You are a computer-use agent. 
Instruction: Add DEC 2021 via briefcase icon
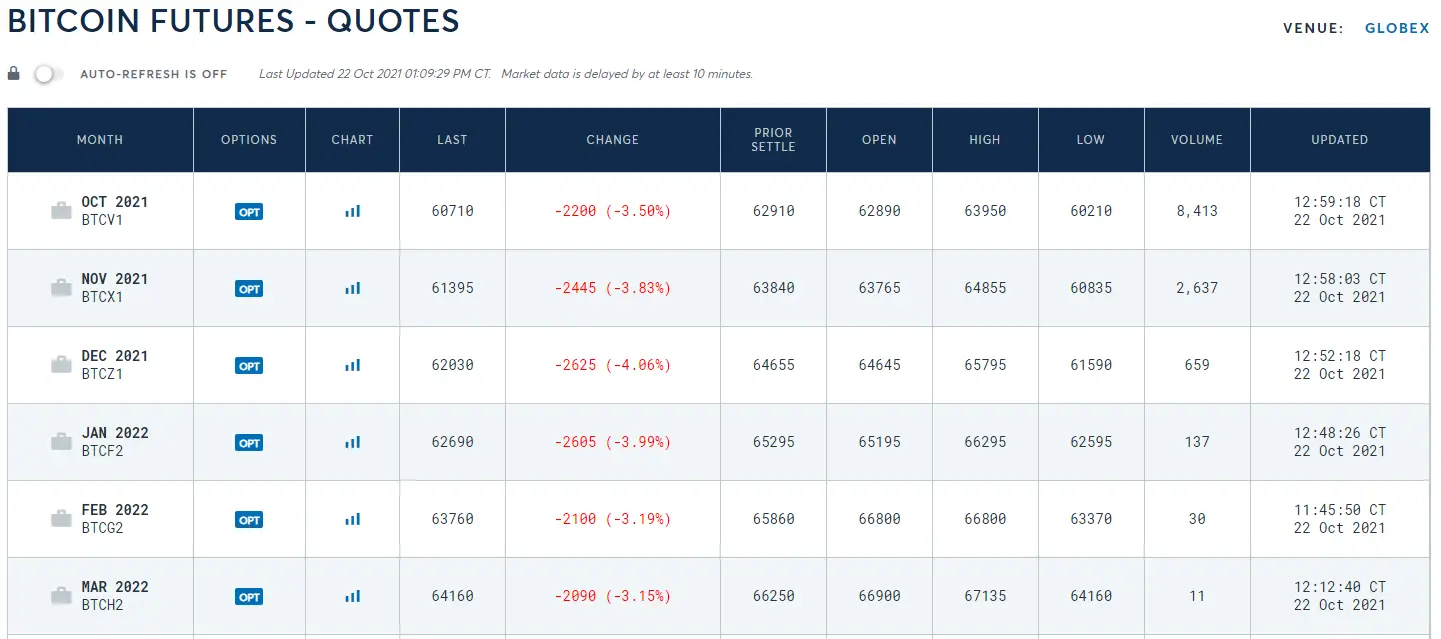(61, 365)
